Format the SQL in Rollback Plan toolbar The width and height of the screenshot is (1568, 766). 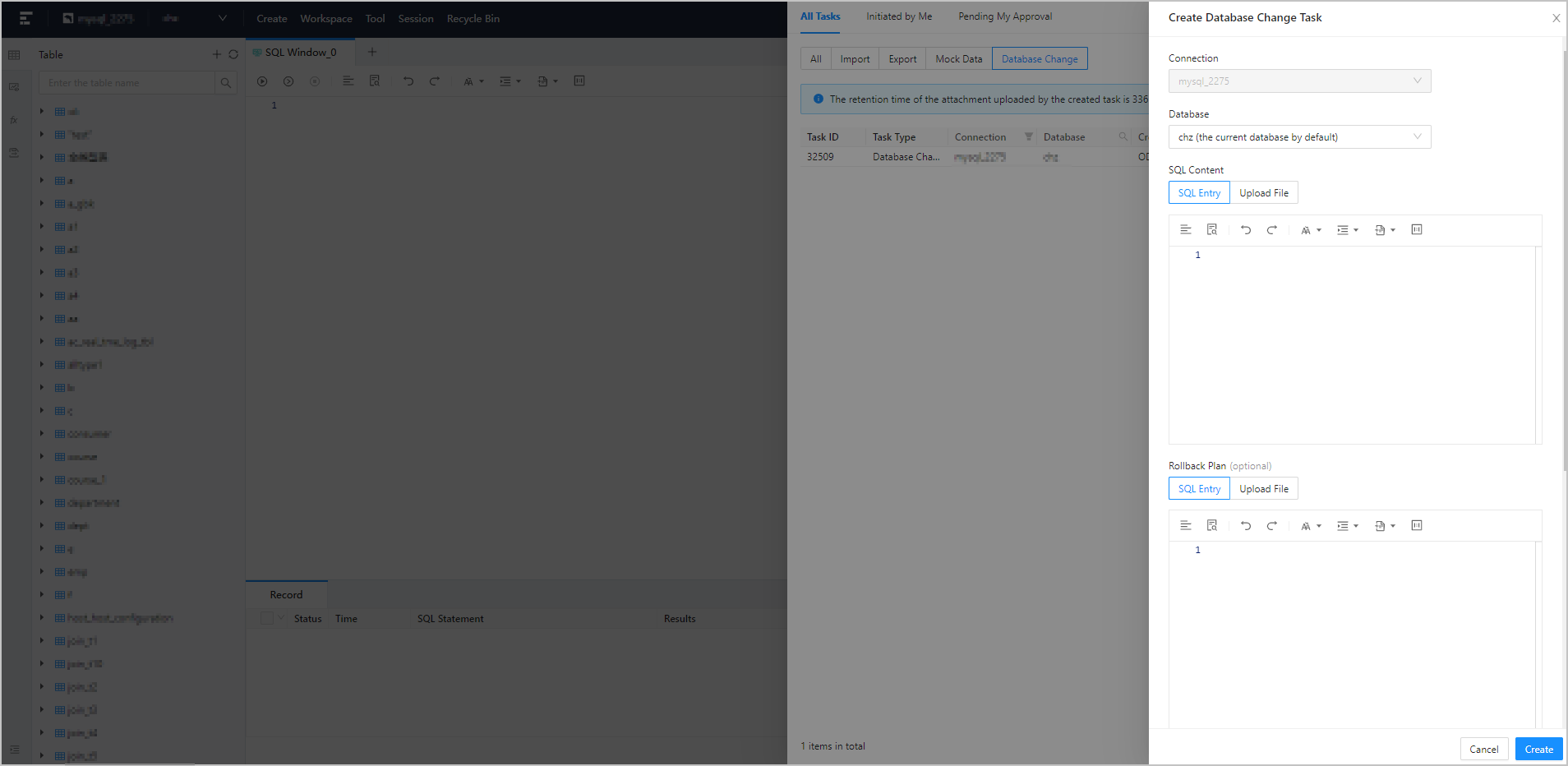point(1186,526)
